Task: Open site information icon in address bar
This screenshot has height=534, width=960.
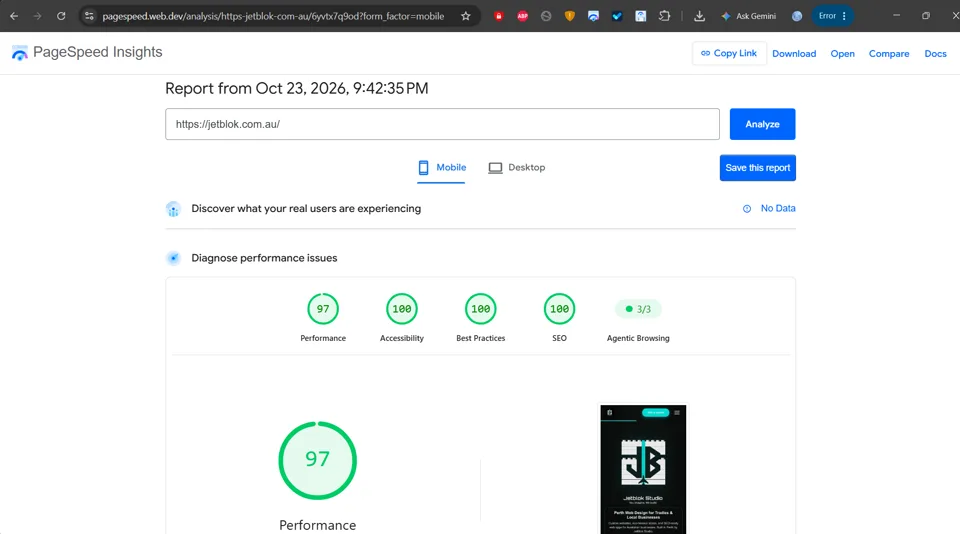Action: pos(89,16)
